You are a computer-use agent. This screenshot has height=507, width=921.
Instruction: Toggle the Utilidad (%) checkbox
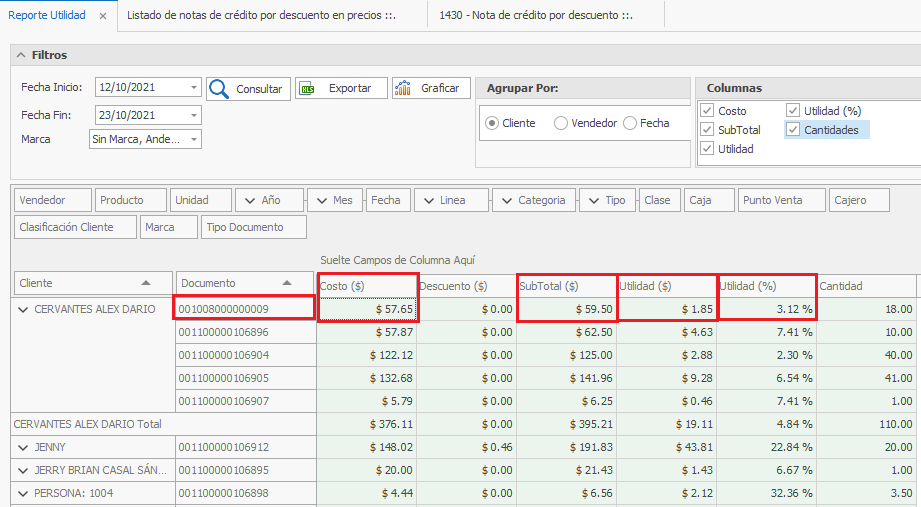(793, 111)
